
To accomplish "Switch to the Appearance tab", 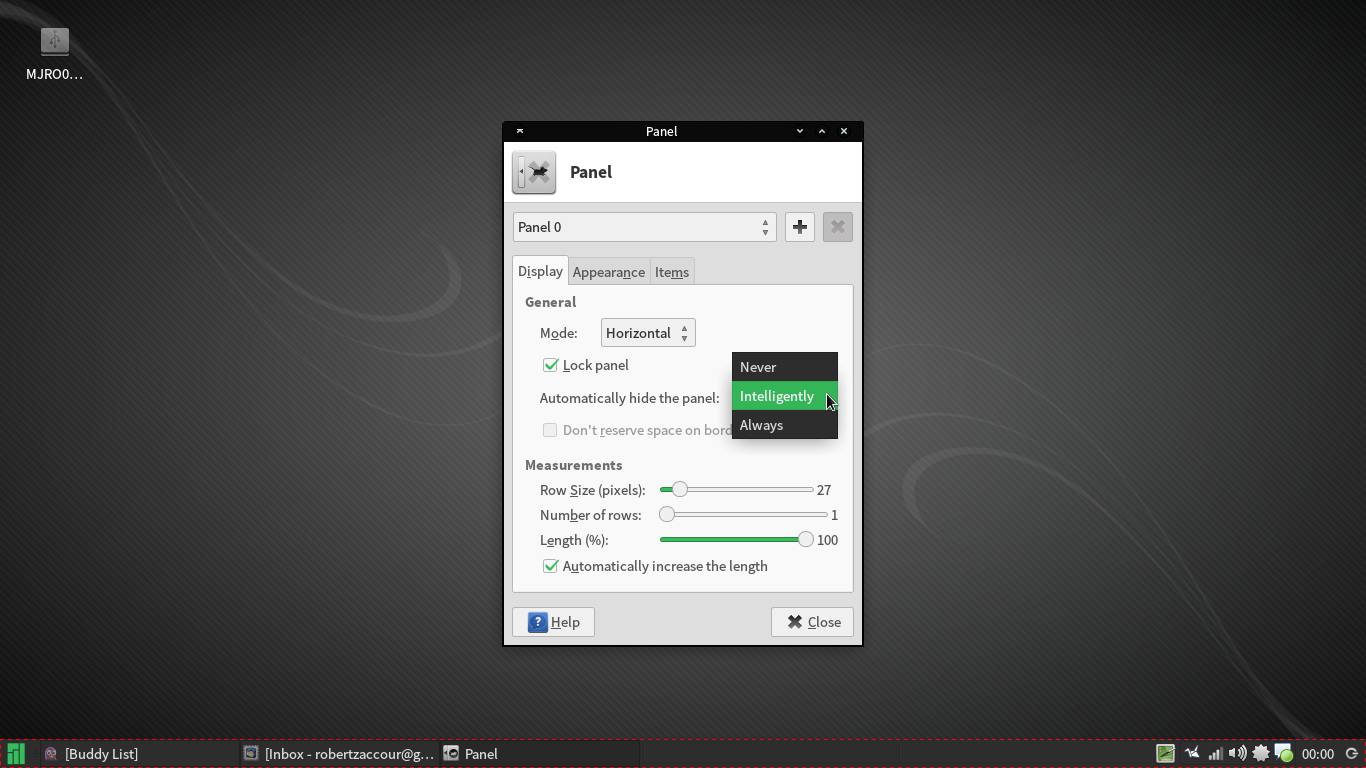I will [x=608, y=272].
